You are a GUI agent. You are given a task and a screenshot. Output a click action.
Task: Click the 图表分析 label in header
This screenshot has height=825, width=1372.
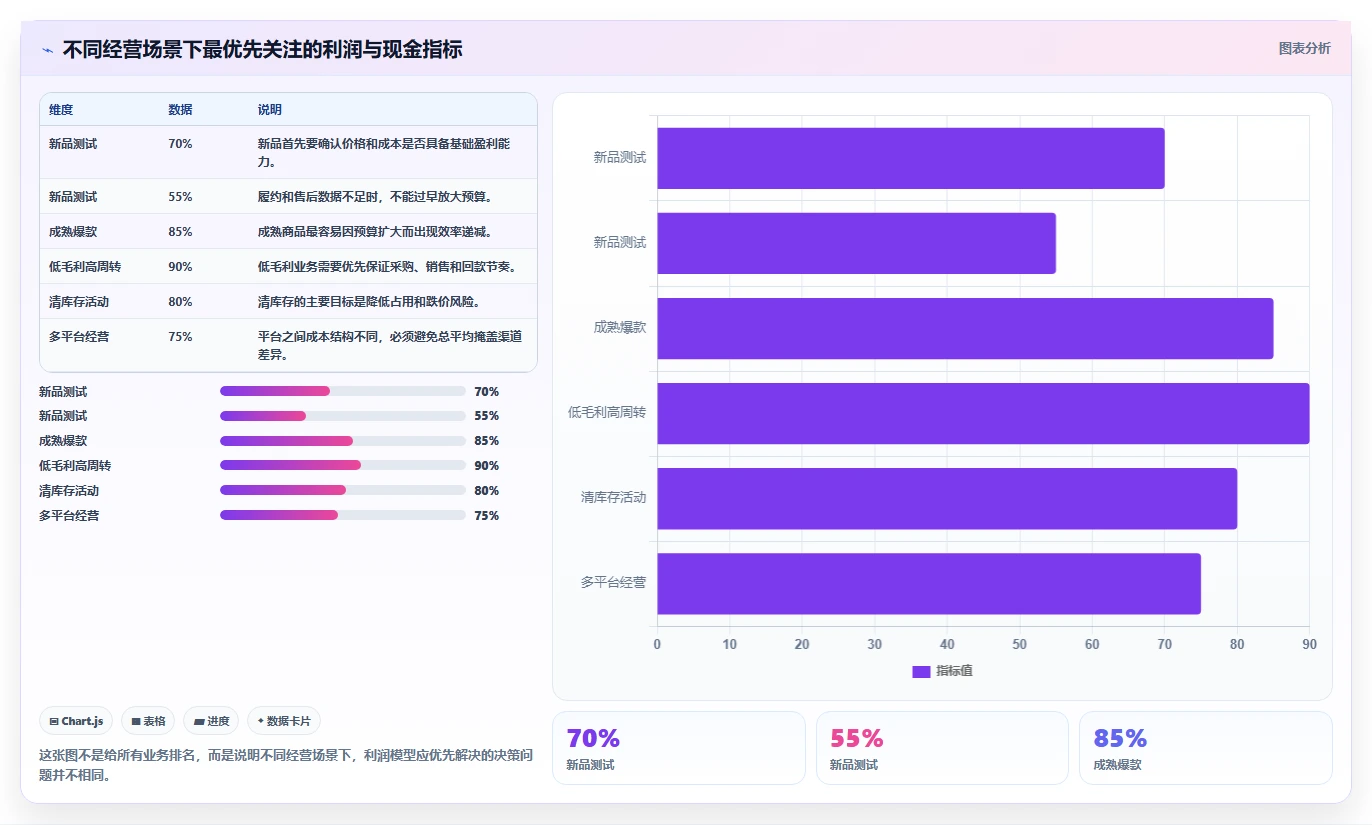1304,48
